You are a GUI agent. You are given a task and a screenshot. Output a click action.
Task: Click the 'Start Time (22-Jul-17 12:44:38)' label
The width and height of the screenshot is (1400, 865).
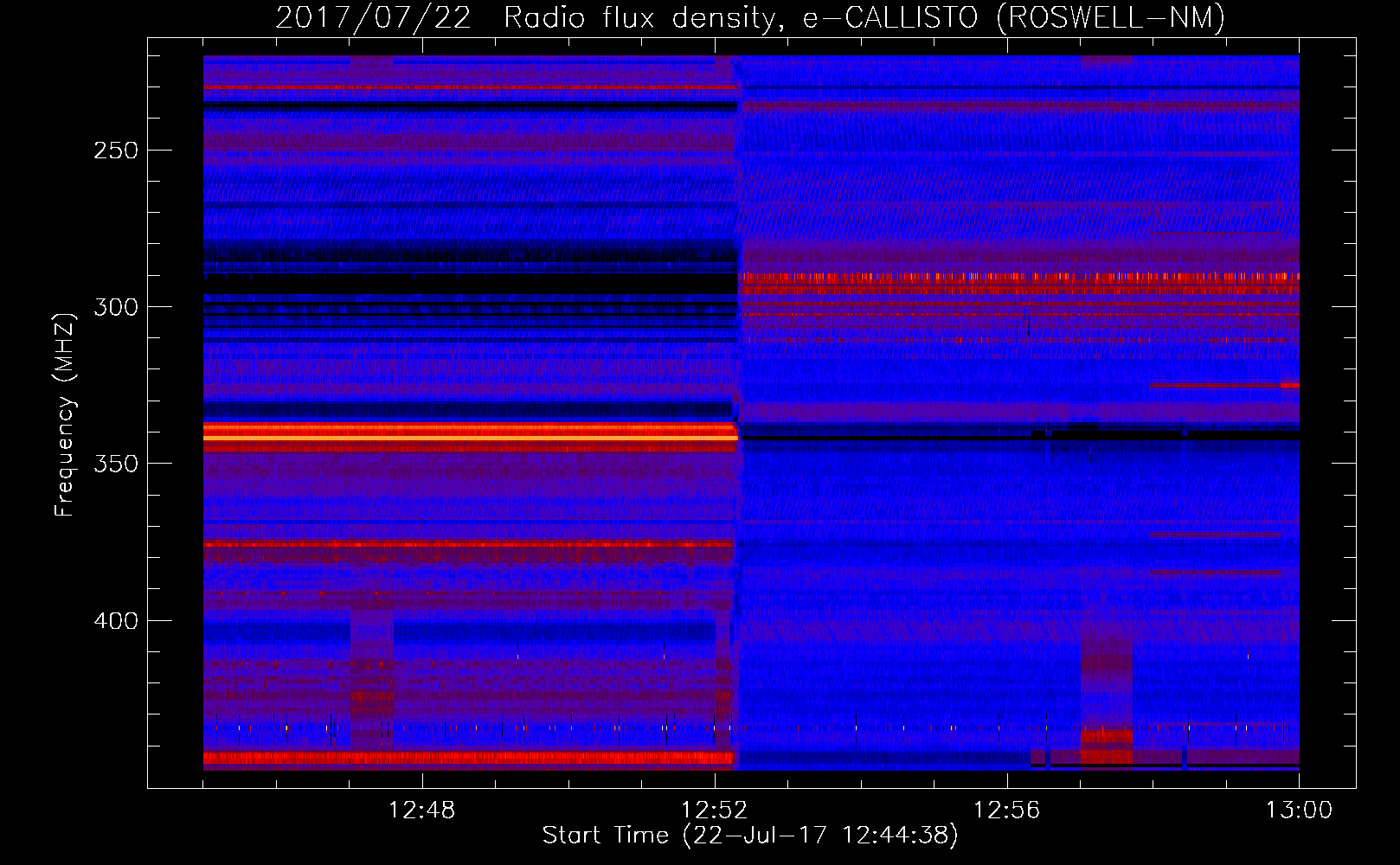(x=750, y=836)
